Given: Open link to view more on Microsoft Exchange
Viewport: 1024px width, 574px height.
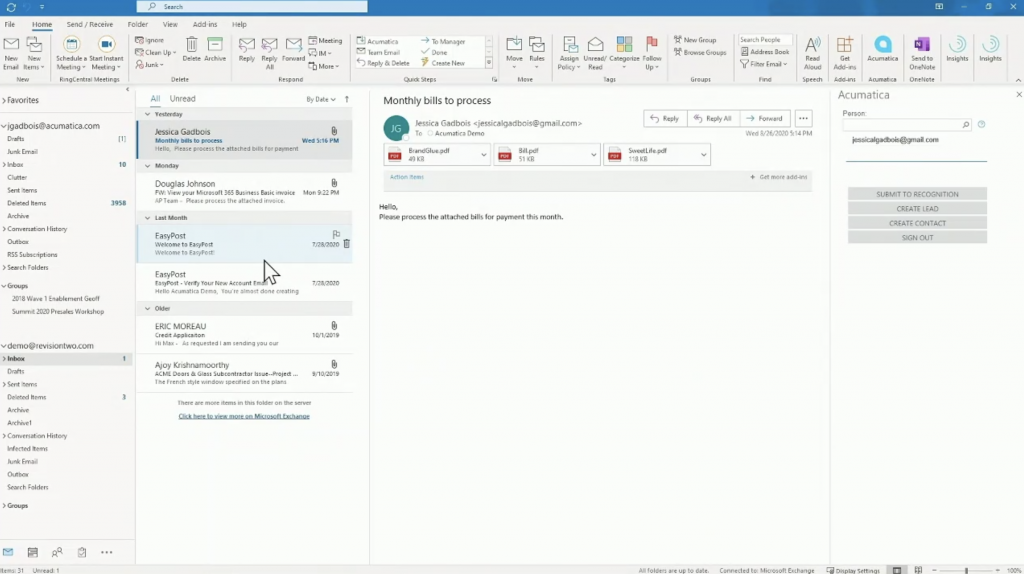Looking at the screenshot, I should click(244, 416).
